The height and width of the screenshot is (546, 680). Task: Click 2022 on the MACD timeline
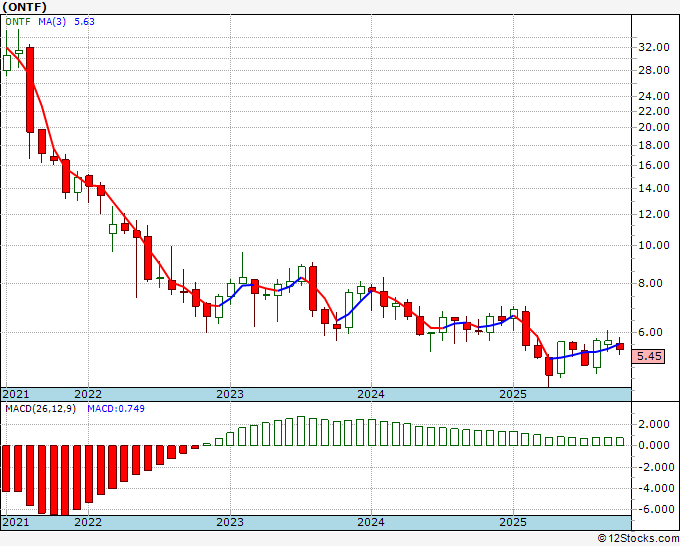(88, 522)
